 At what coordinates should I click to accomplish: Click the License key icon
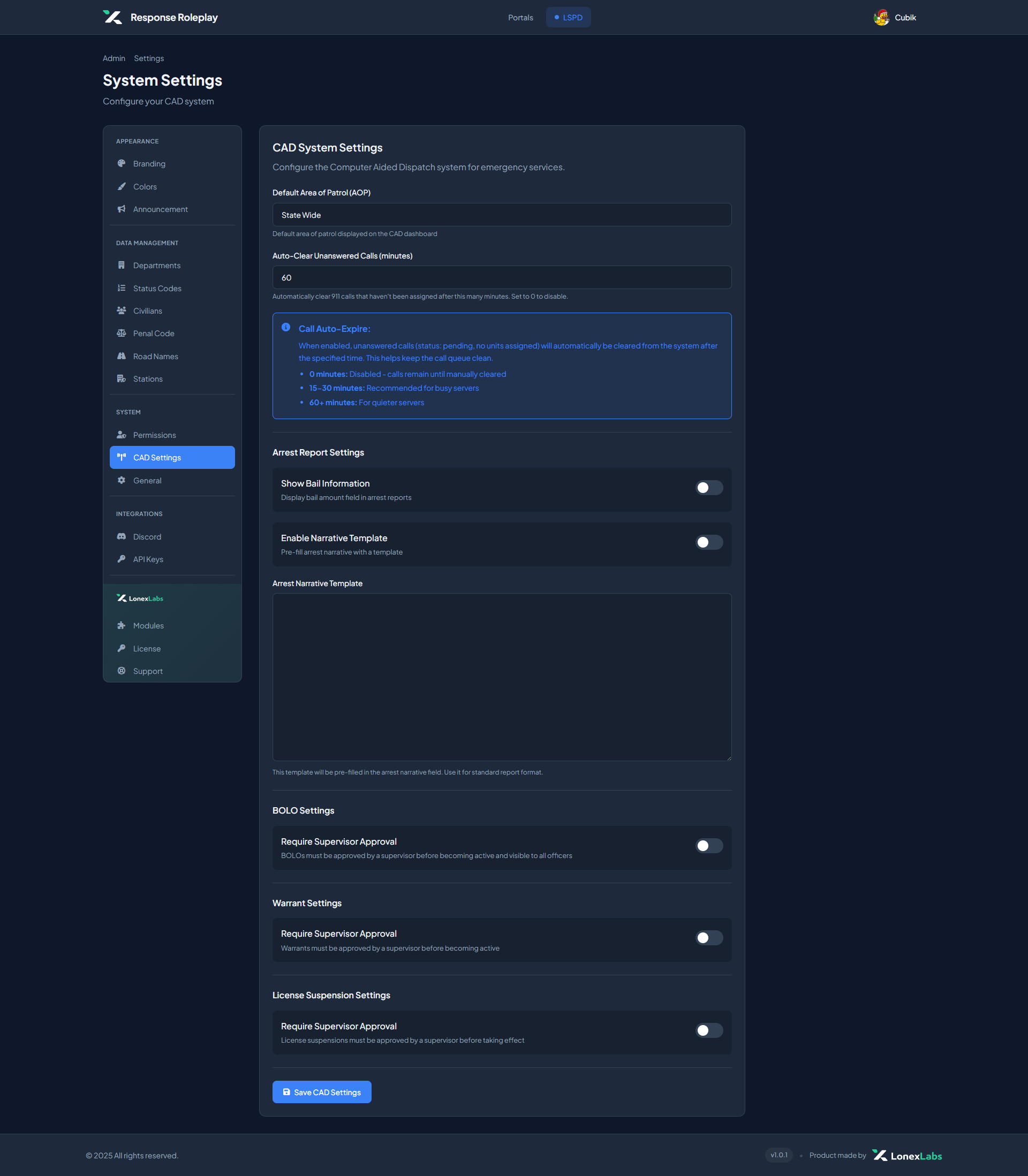tap(121, 648)
